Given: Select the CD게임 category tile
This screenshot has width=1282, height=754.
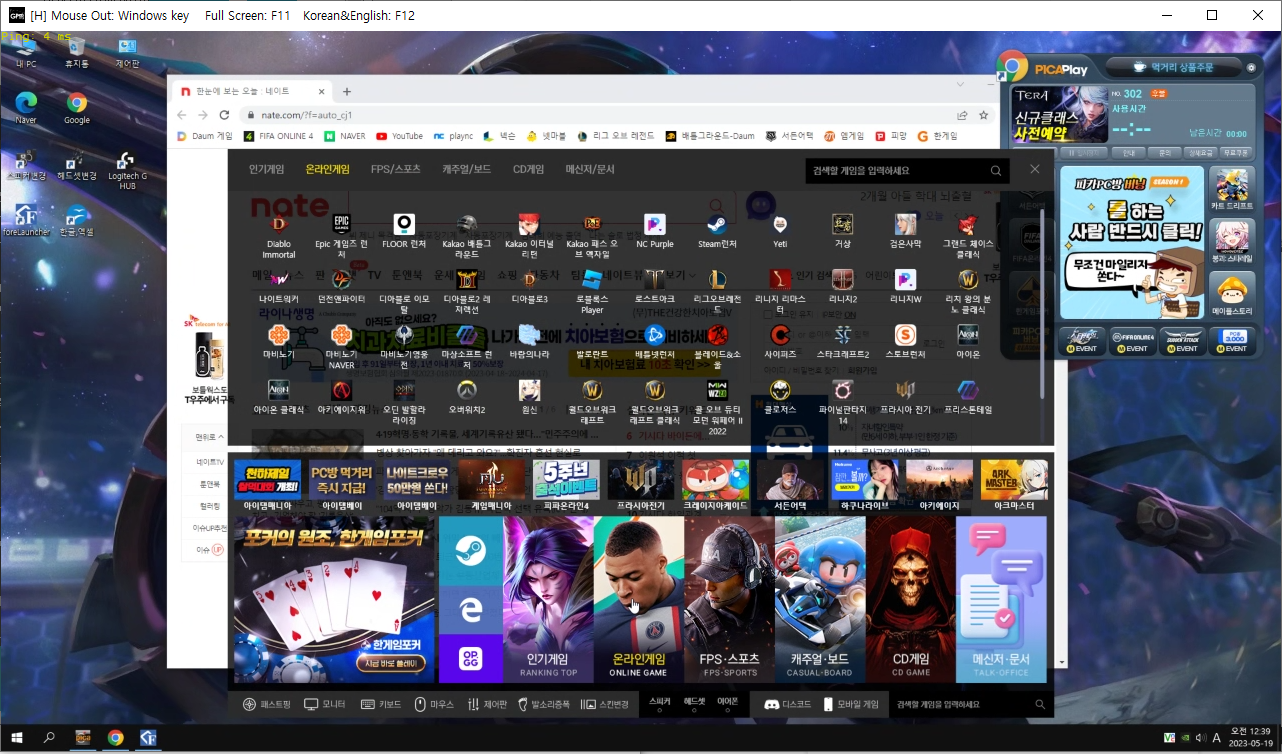Looking at the screenshot, I should pyautogui.click(x=910, y=600).
